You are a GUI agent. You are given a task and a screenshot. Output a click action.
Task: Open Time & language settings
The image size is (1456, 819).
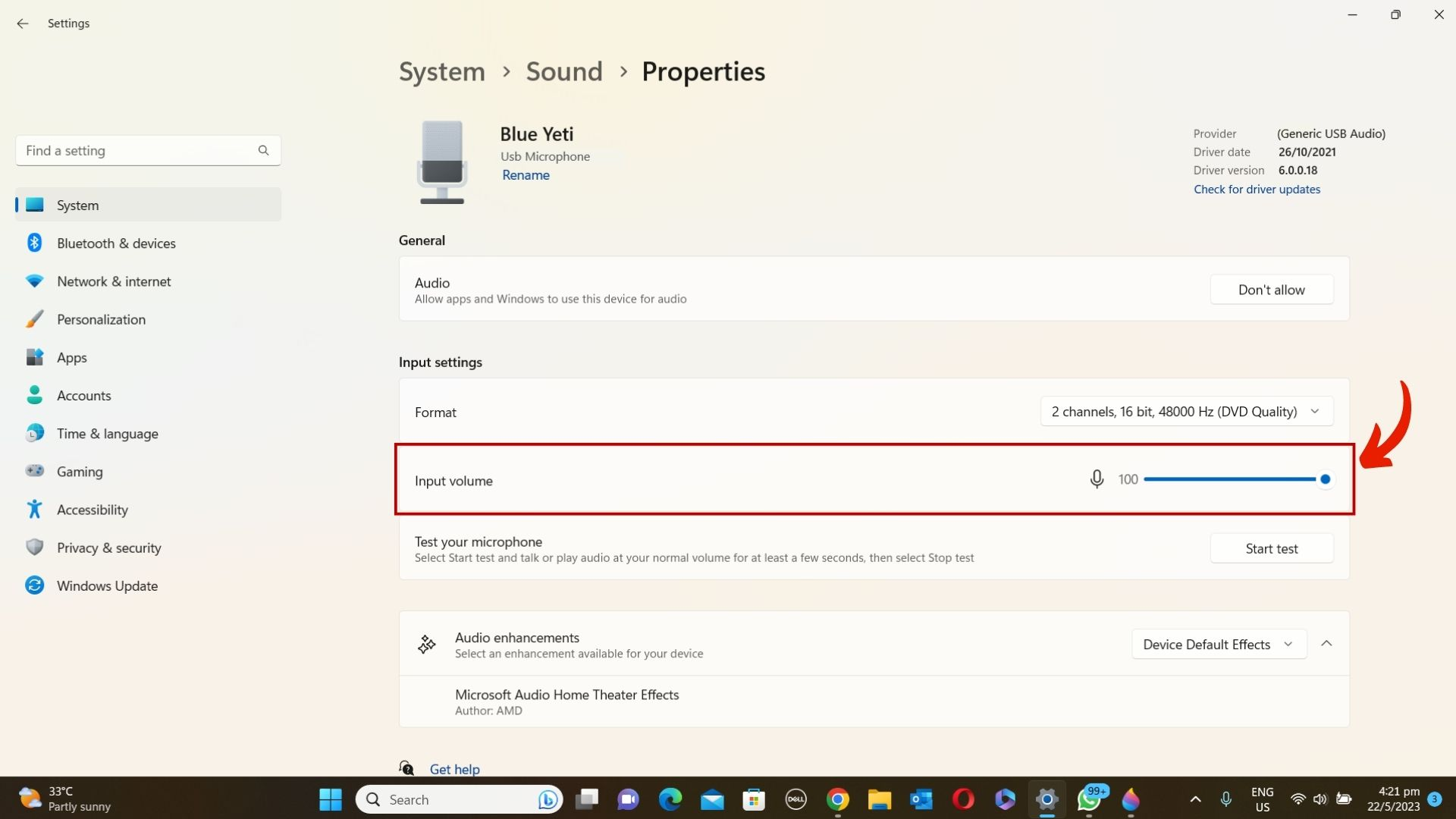pos(149,433)
